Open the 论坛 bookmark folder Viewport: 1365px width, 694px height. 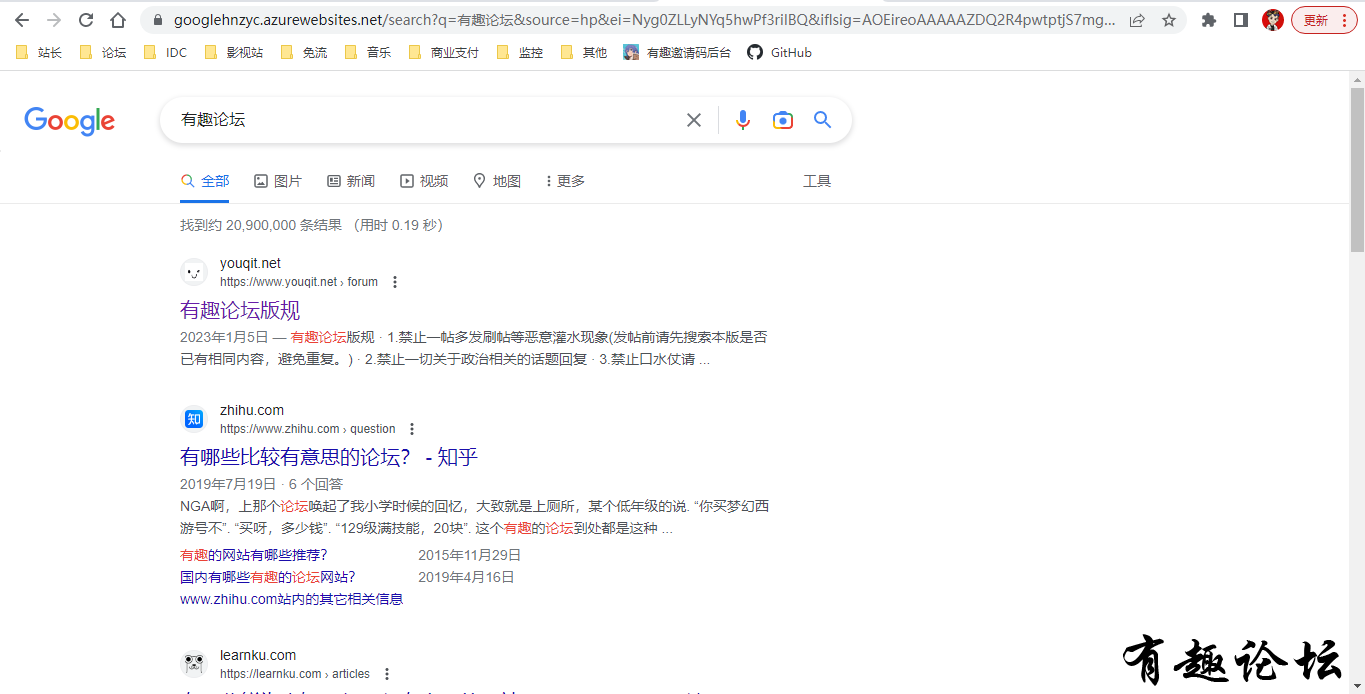(104, 52)
